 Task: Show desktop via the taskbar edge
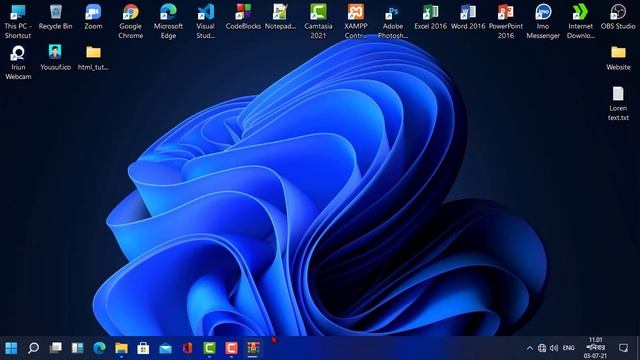[x=638, y=348]
